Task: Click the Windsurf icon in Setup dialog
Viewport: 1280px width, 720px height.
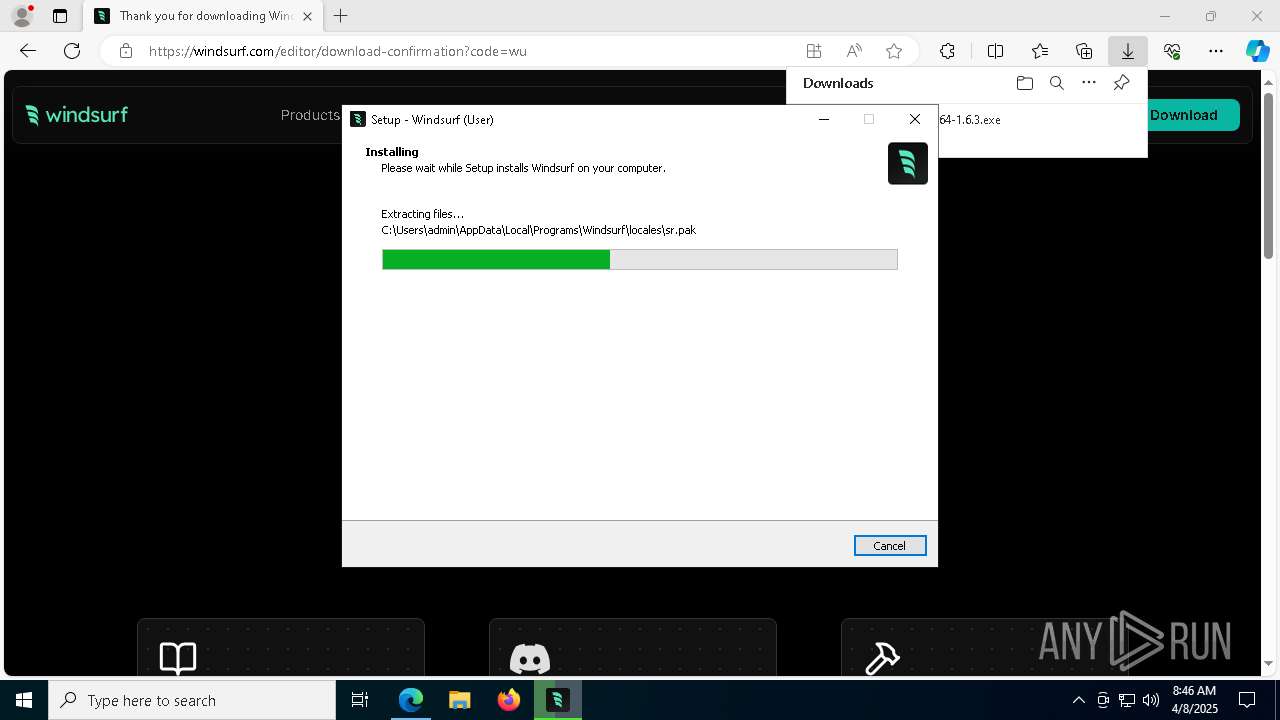Action: (x=908, y=164)
